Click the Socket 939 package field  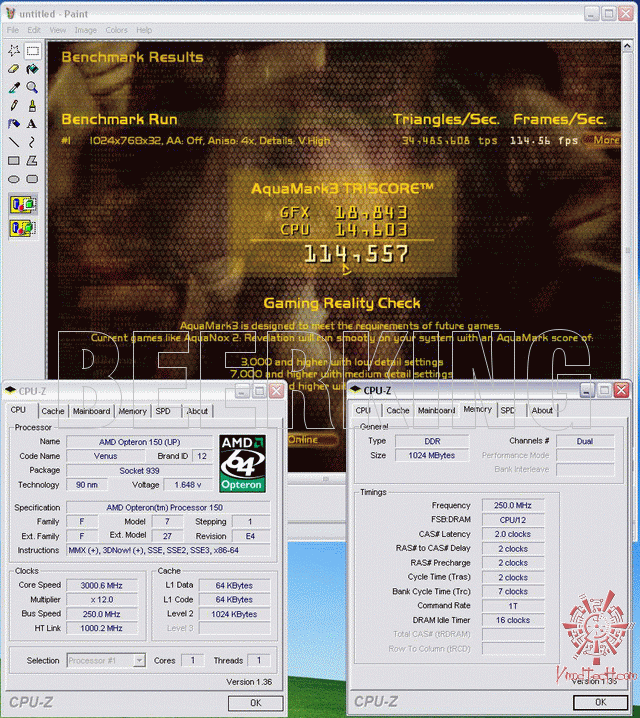click(140, 471)
